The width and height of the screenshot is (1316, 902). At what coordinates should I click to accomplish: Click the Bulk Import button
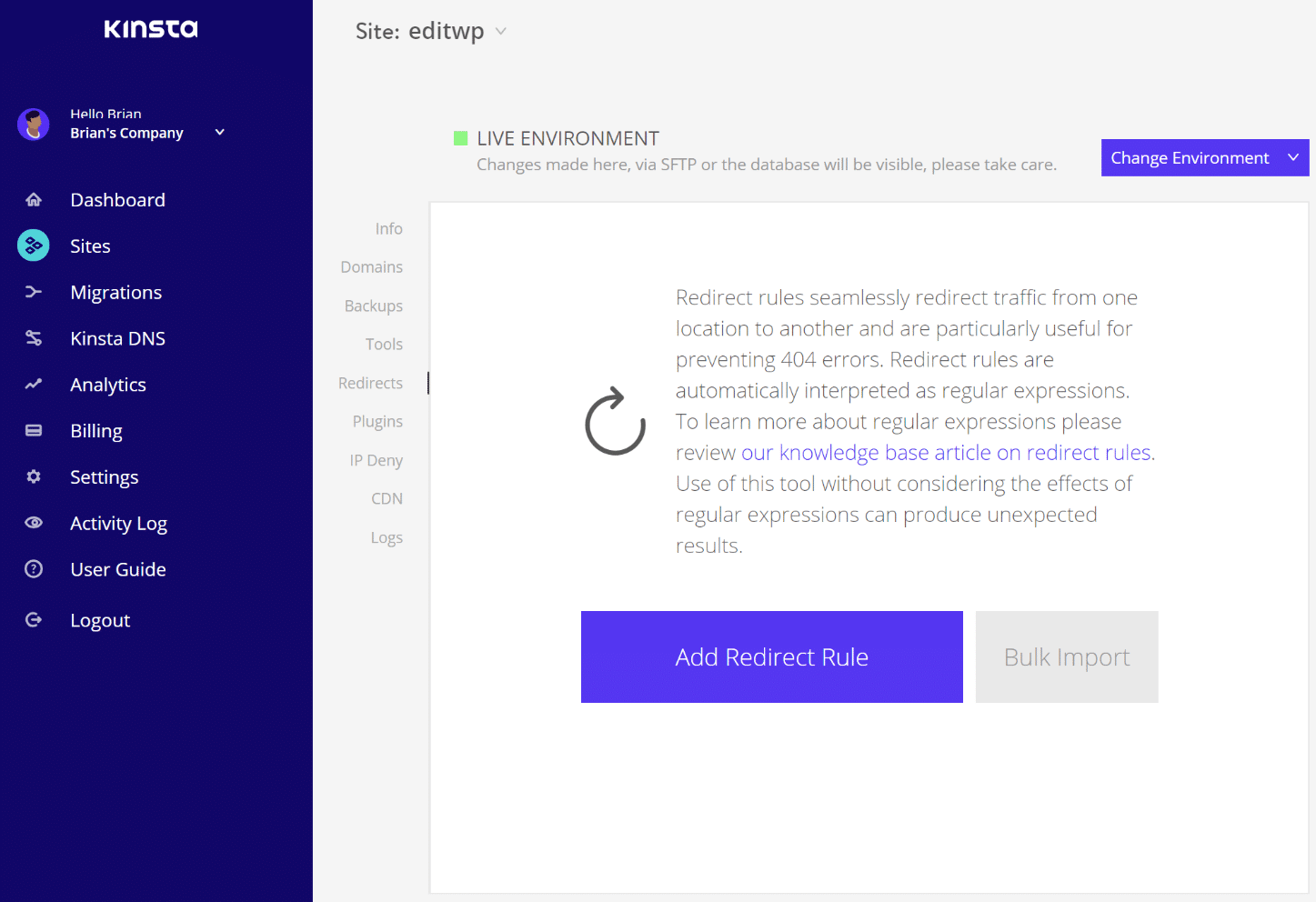pyautogui.click(x=1066, y=656)
